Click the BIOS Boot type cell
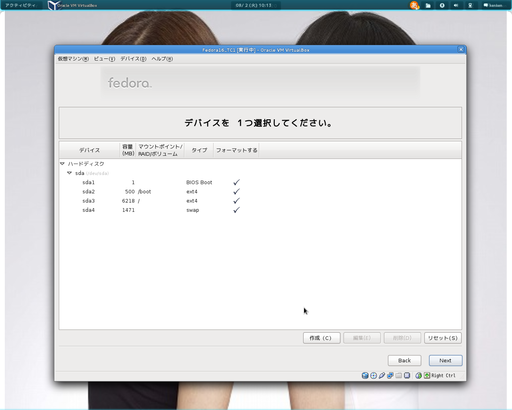 [x=199, y=182]
